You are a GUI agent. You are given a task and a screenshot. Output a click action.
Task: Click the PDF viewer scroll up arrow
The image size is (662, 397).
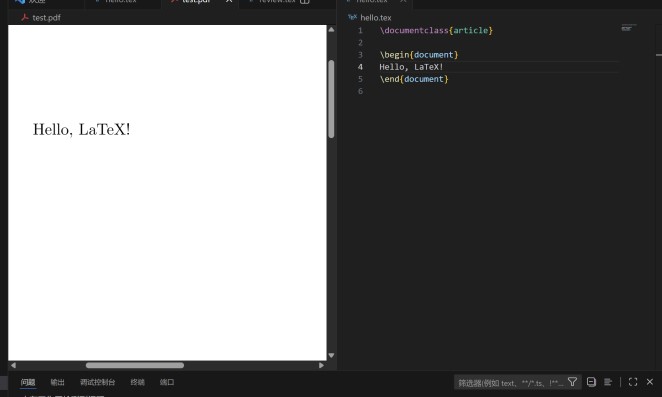point(331,30)
